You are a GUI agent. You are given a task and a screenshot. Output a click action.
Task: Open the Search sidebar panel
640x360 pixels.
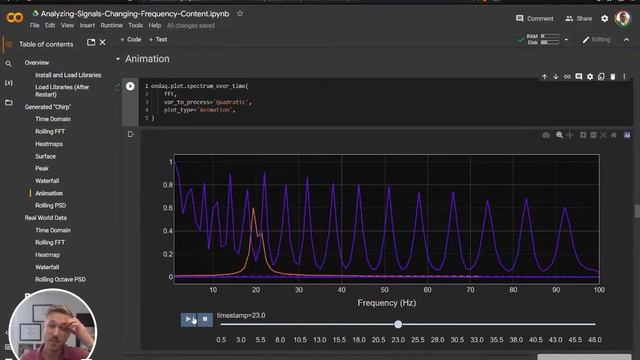8,64
